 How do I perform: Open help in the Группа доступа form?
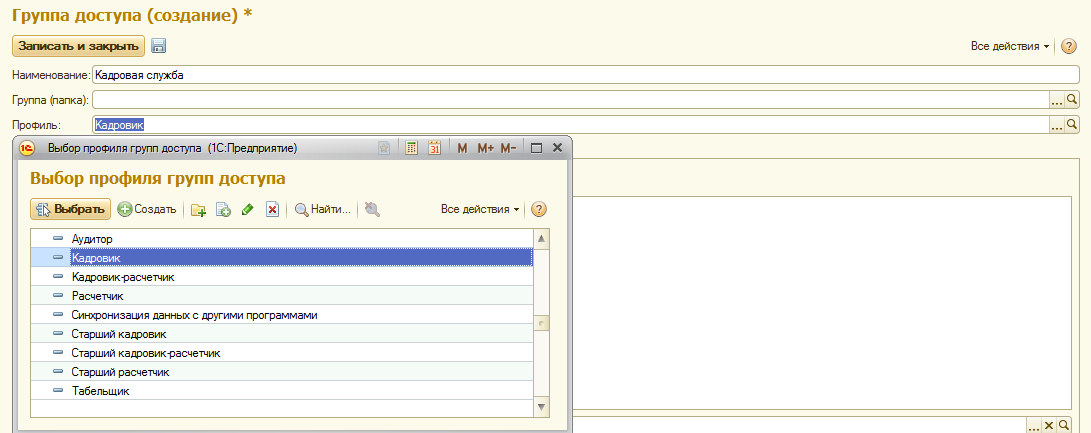(x=1069, y=47)
